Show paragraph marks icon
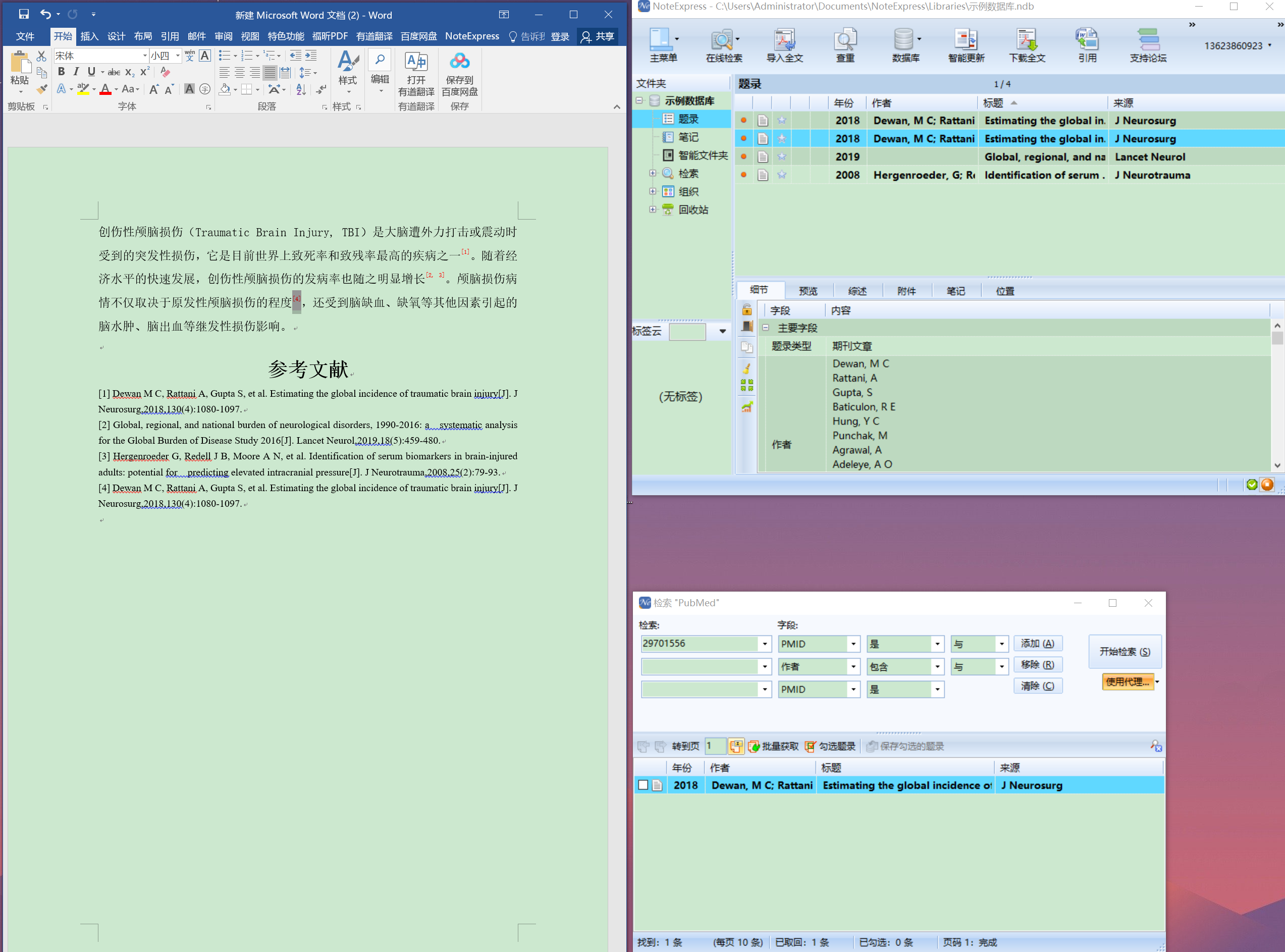Image resolution: width=1285 pixels, height=952 pixels. click(321, 89)
